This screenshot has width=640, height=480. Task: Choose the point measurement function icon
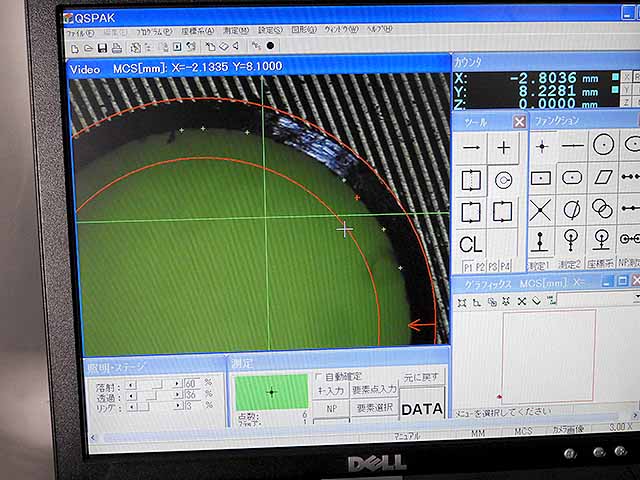[x=542, y=146]
